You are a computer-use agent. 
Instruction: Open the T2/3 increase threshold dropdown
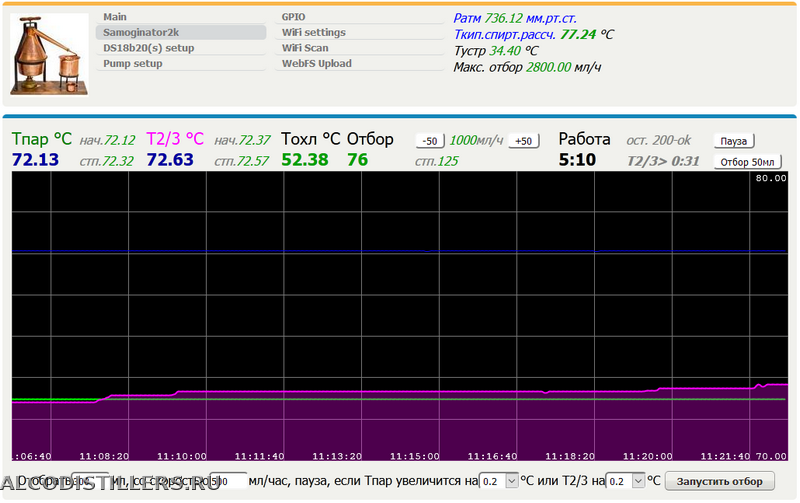(x=626, y=481)
